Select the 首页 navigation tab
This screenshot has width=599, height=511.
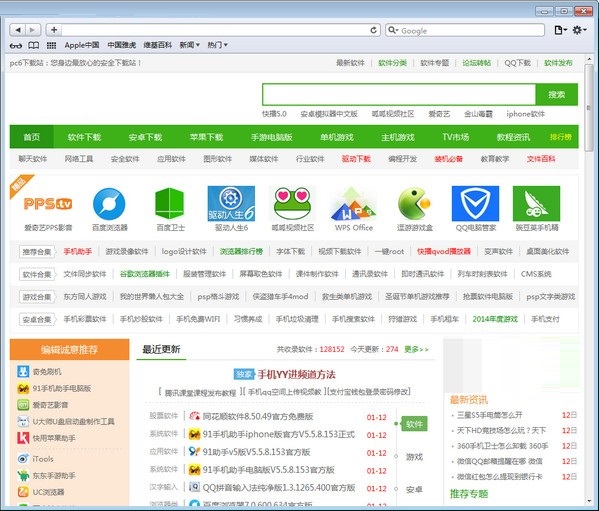tap(32, 137)
